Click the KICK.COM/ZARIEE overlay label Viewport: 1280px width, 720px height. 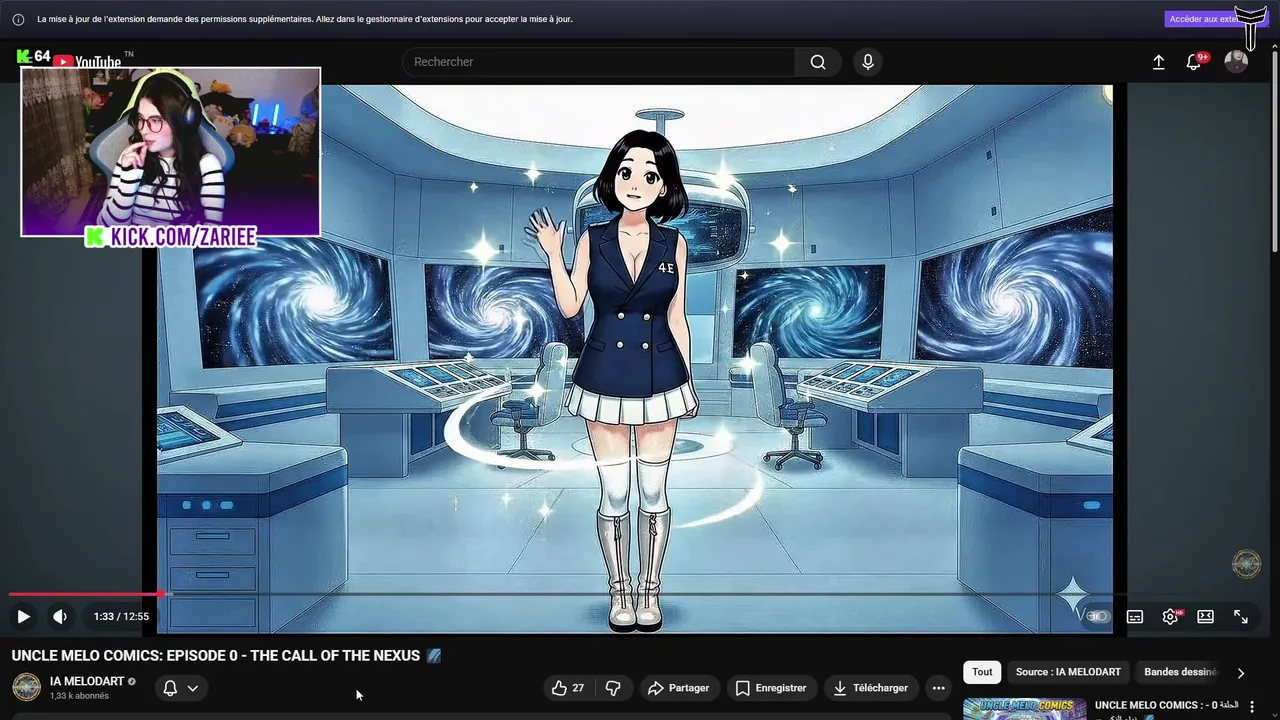pyautogui.click(x=171, y=237)
